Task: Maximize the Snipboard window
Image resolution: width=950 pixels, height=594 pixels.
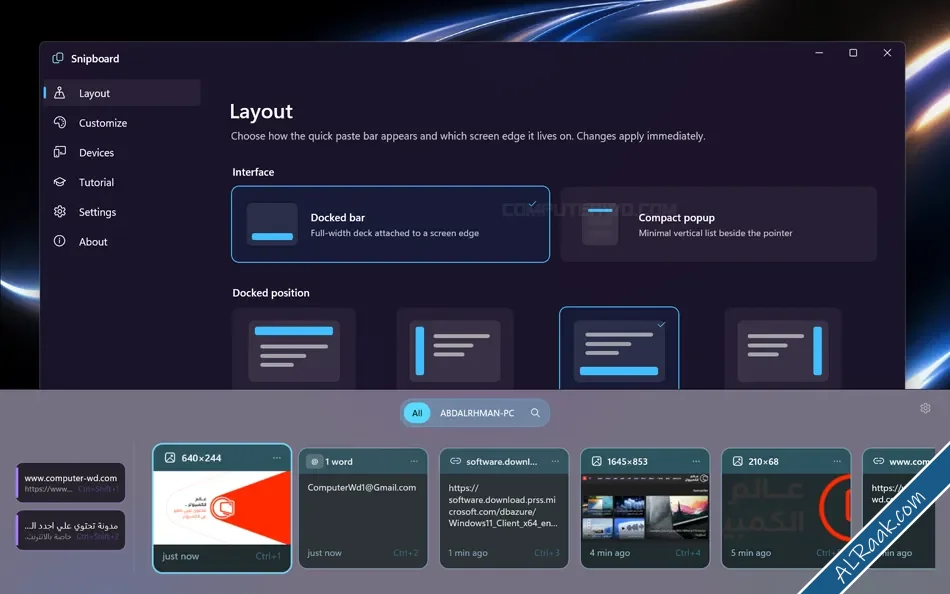Action: pyautogui.click(x=853, y=53)
